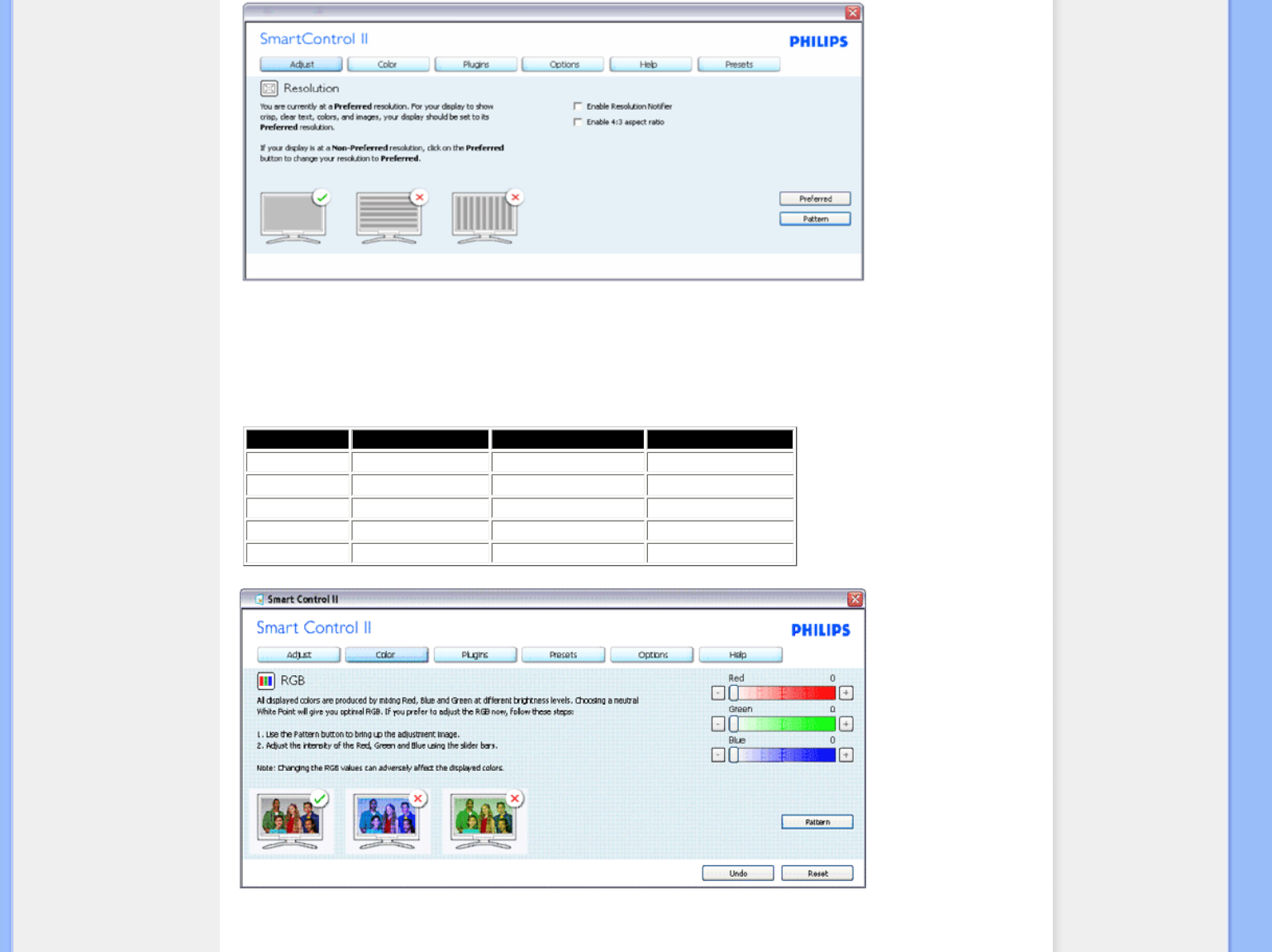This screenshot has width=1272, height=952.
Task: Select the horizontal-lines monitor thumbnail
Action: coord(390,217)
